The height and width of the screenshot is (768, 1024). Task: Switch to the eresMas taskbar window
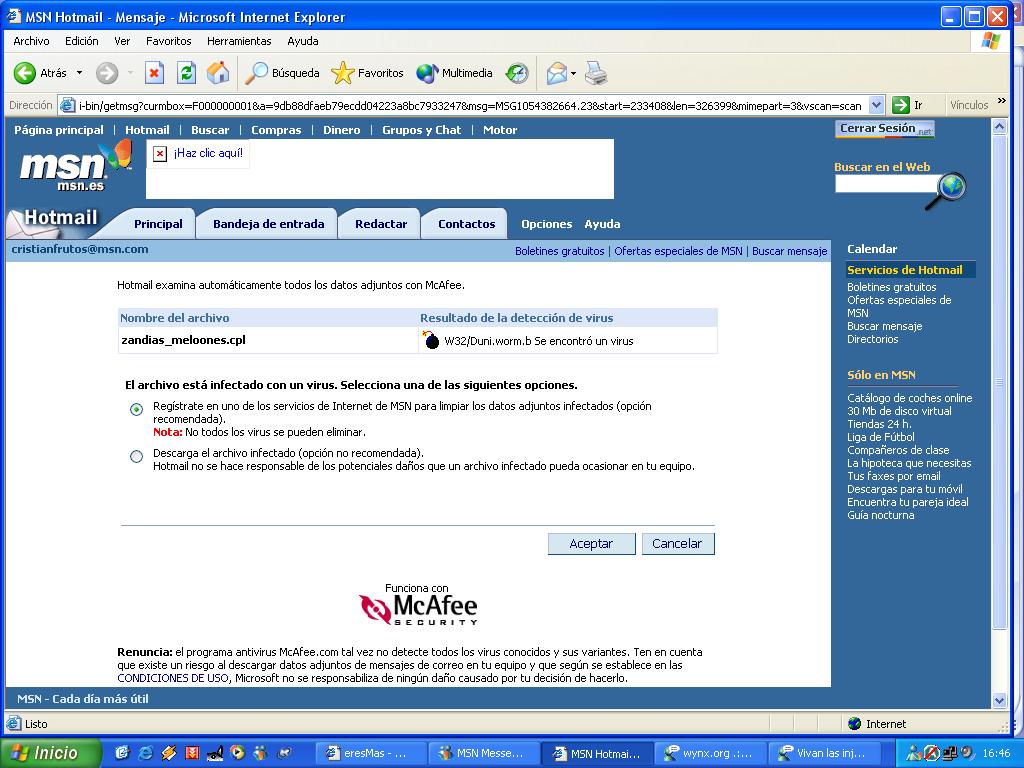371,753
